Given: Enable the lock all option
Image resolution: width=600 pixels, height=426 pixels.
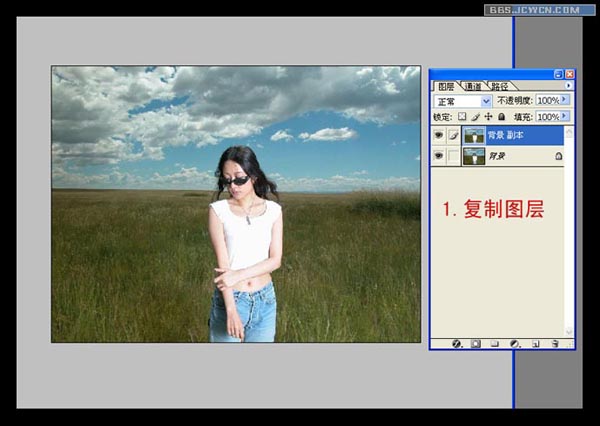Looking at the screenshot, I should [x=501, y=117].
